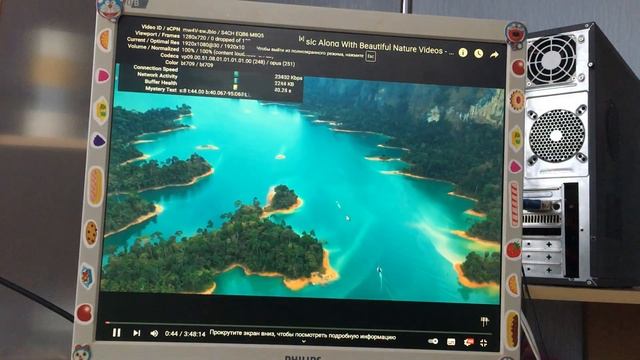Click the '40.28 s' buffer health value

[283, 90]
